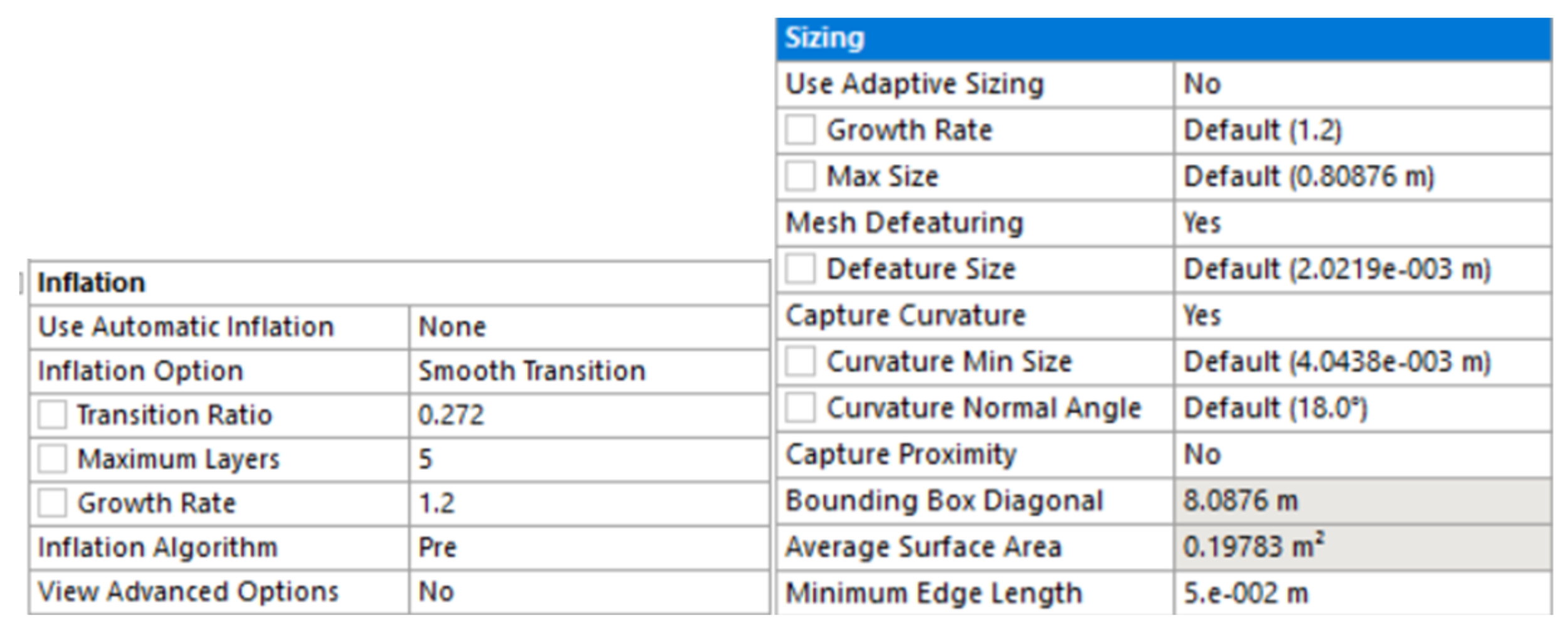Open the Use Adaptive Sizing value
This screenshot has width=1568, height=639.
[x=1360, y=84]
